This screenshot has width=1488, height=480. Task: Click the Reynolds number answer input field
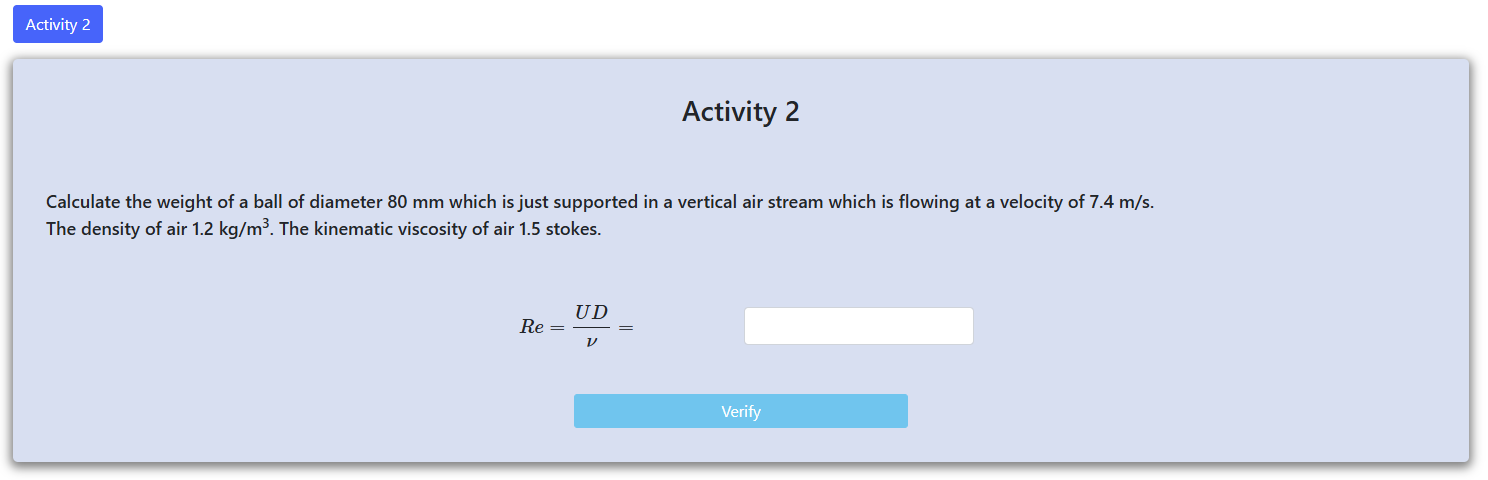pos(858,326)
